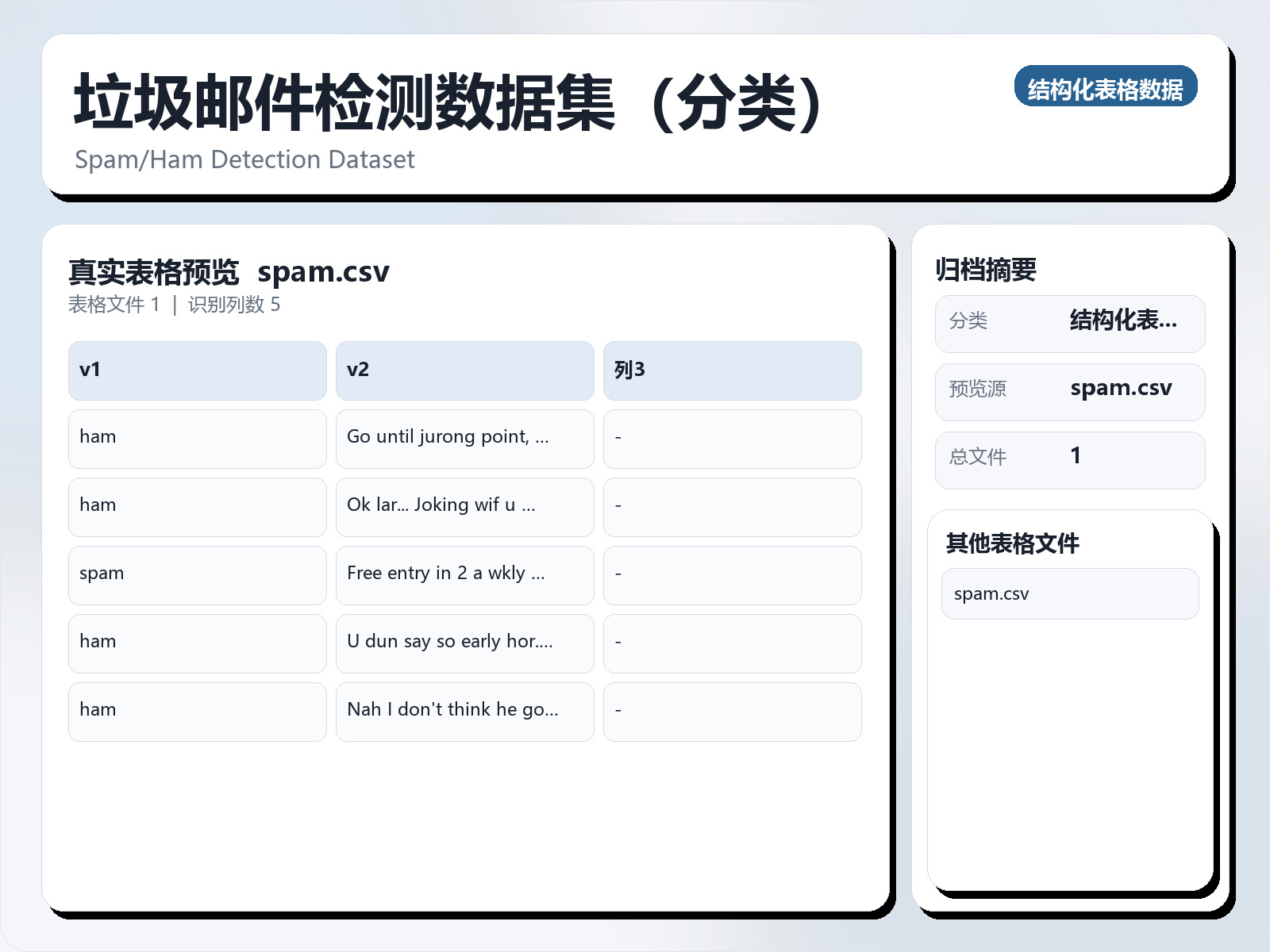This screenshot has height=952, width=1270.
Task: Select the spam.csv file entry under 其他表格文件
Action: click(x=1070, y=593)
